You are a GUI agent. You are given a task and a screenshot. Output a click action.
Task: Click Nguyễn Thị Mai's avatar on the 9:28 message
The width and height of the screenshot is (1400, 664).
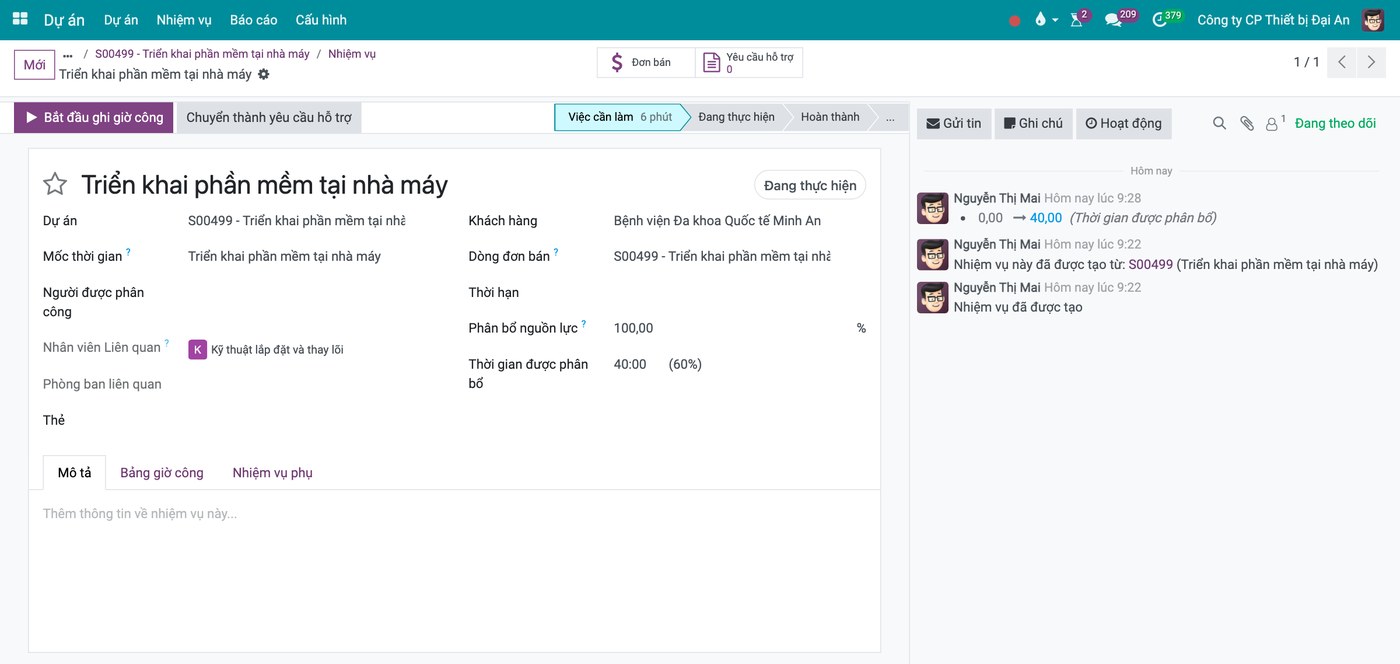tap(933, 208)
